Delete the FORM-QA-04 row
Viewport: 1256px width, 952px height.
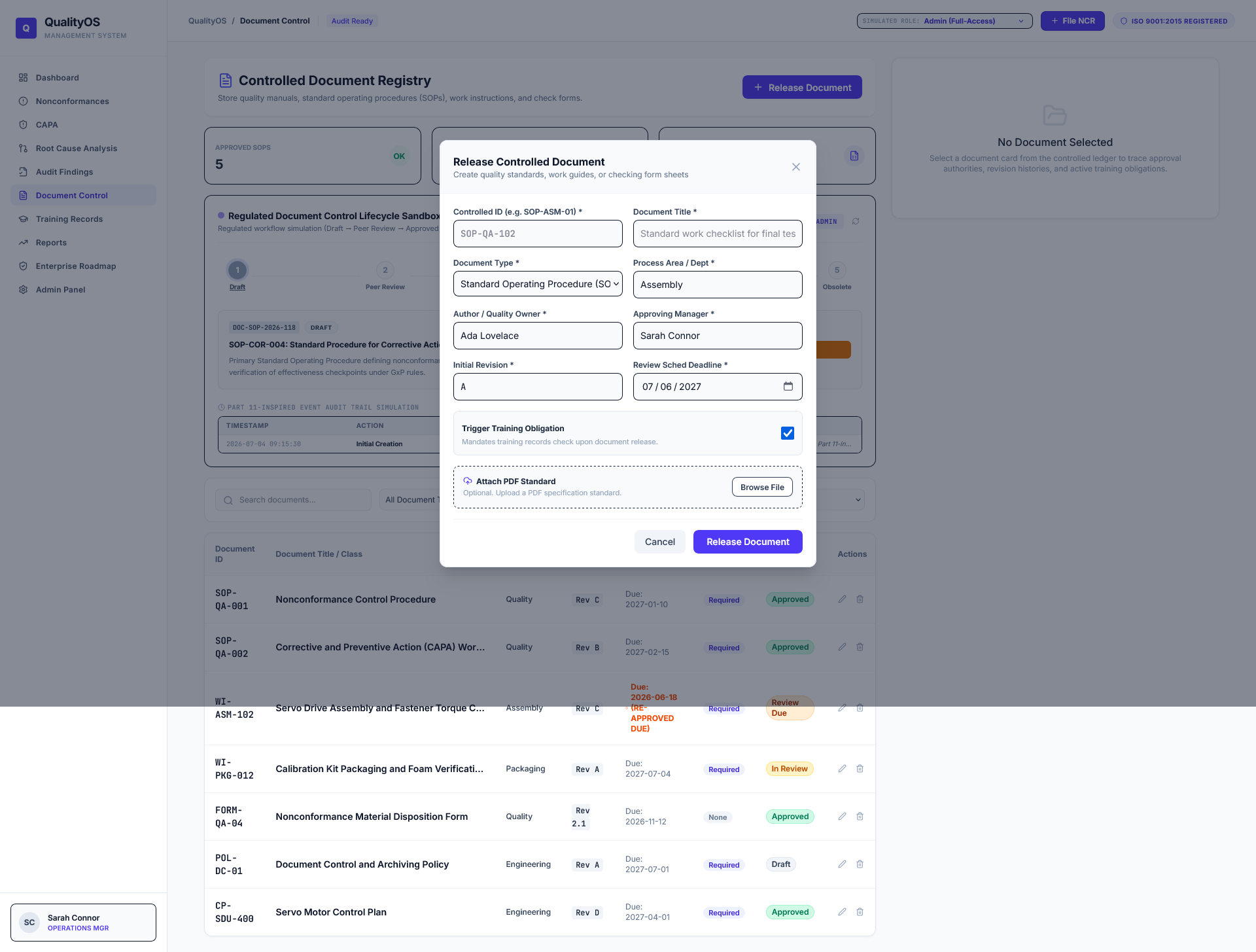click(x=860, y=817)
